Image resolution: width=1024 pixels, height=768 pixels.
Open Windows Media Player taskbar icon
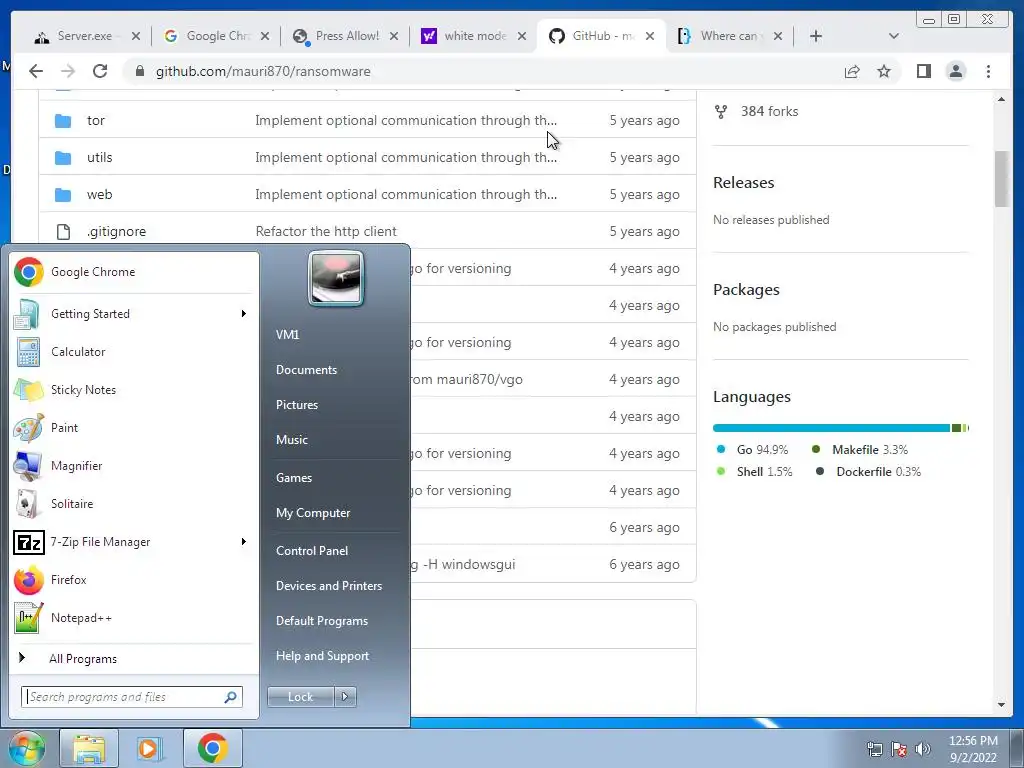150,748
